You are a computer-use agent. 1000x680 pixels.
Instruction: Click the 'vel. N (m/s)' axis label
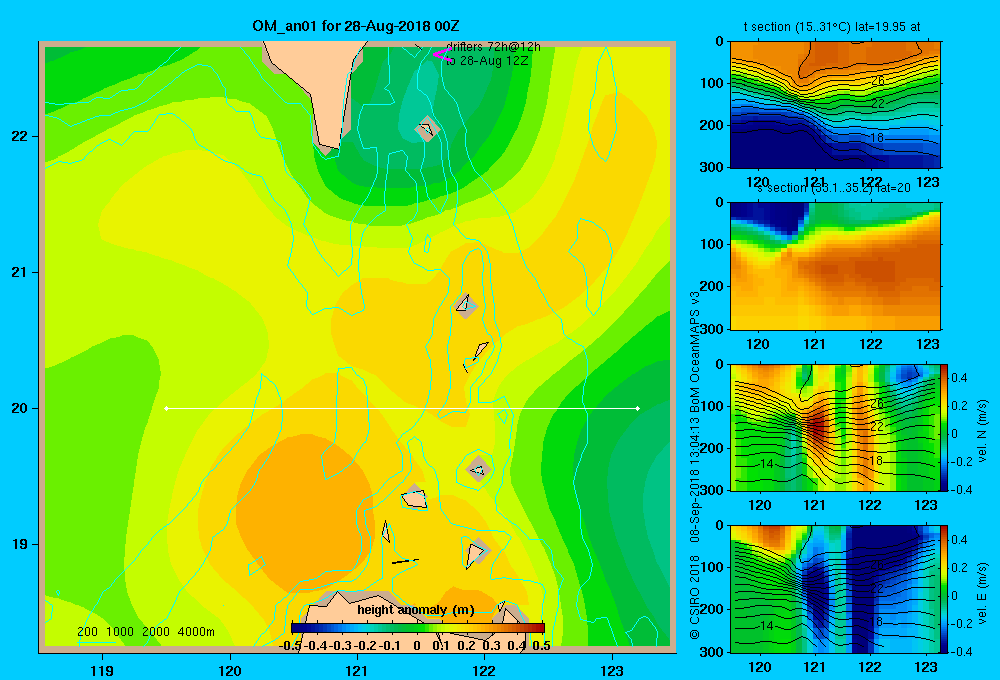tap(982, 431)
